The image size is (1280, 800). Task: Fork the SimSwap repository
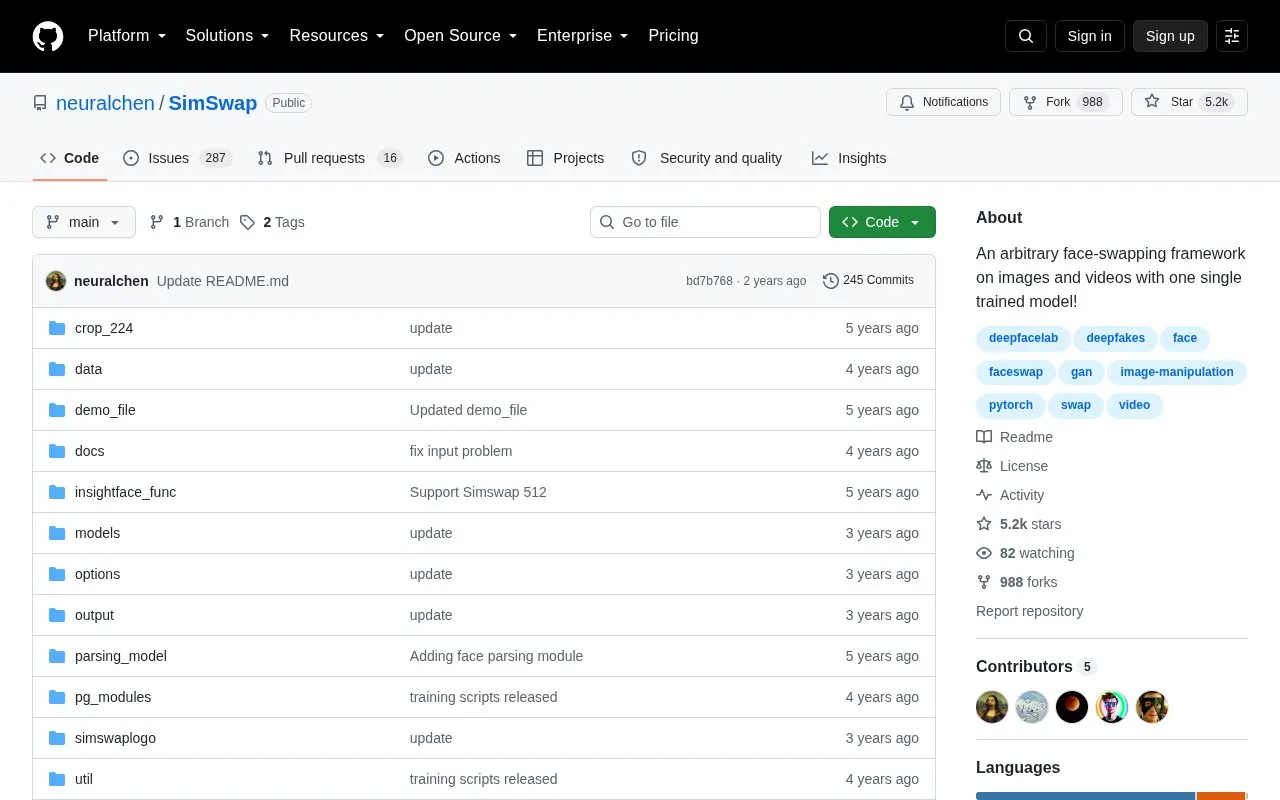(1066, 102)
